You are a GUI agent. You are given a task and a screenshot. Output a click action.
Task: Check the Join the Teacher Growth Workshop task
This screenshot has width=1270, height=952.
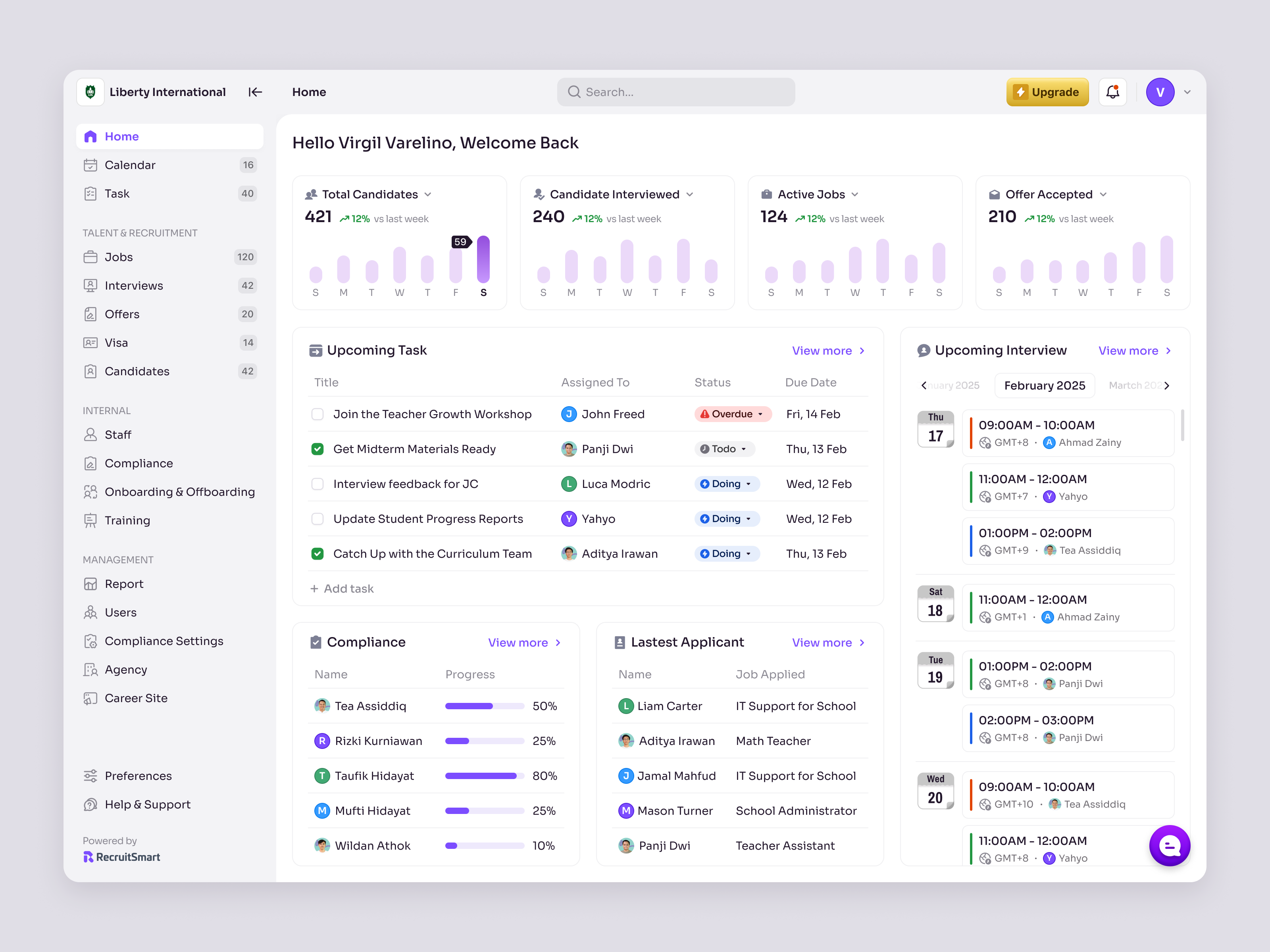pyautogui.click(x=317, y=414)
